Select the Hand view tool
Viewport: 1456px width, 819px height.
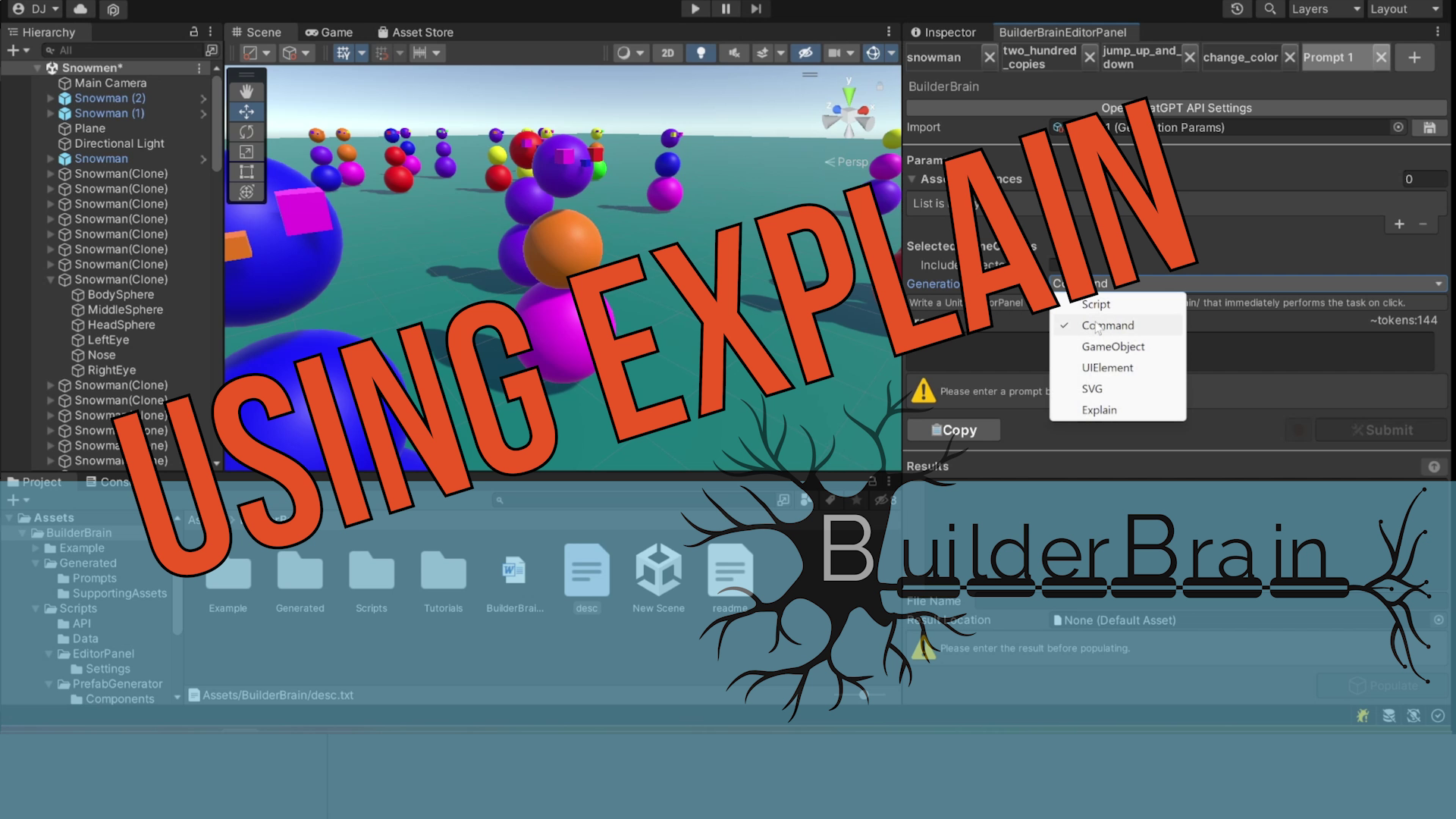[246, 92]
